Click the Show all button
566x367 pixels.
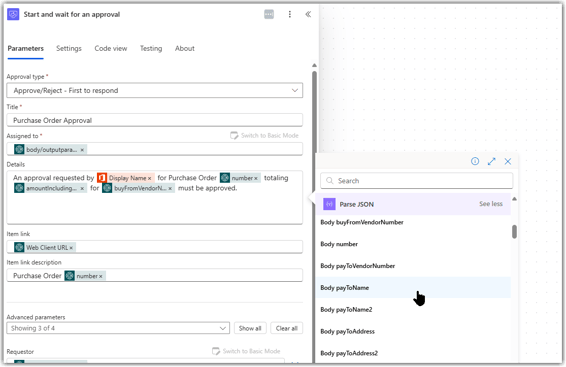[x=250, y=328]
